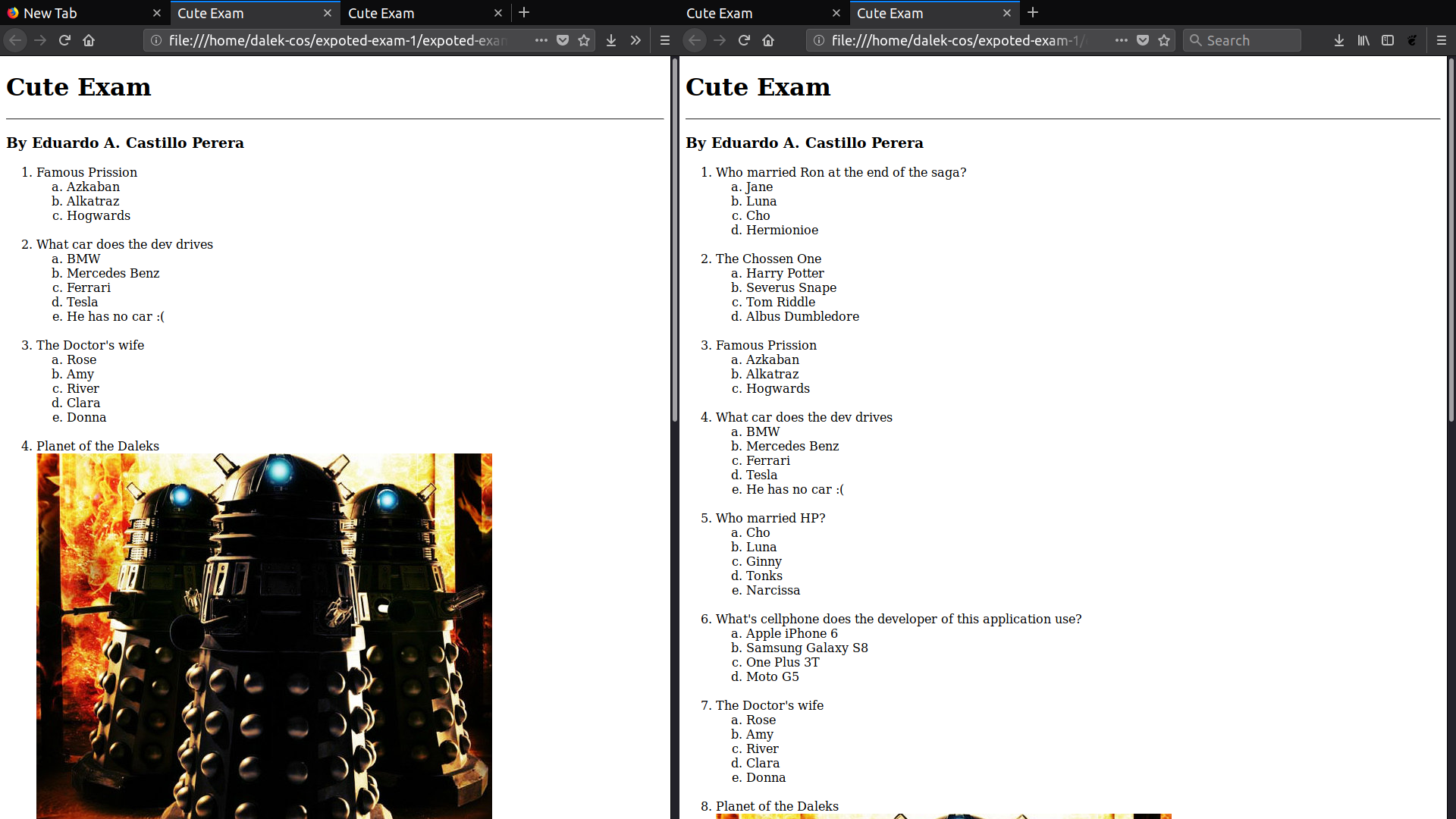This screenshot has height=819, width=1456.
Task: Open page actions (three dots) in right window
Action: (x=1121, y=40)
